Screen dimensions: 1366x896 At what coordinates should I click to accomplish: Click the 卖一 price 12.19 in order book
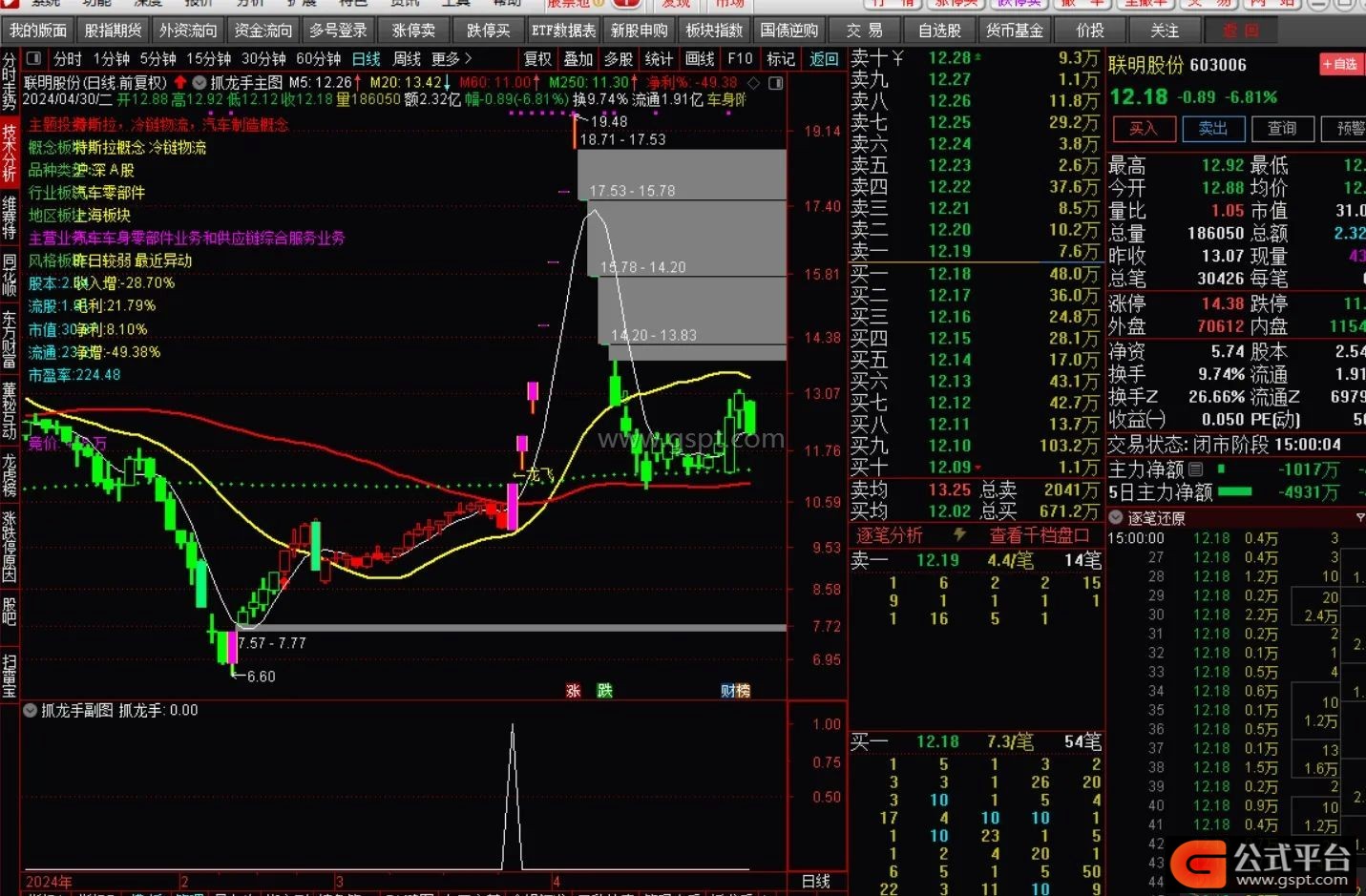pyautogui.click(x=950, y=251)
